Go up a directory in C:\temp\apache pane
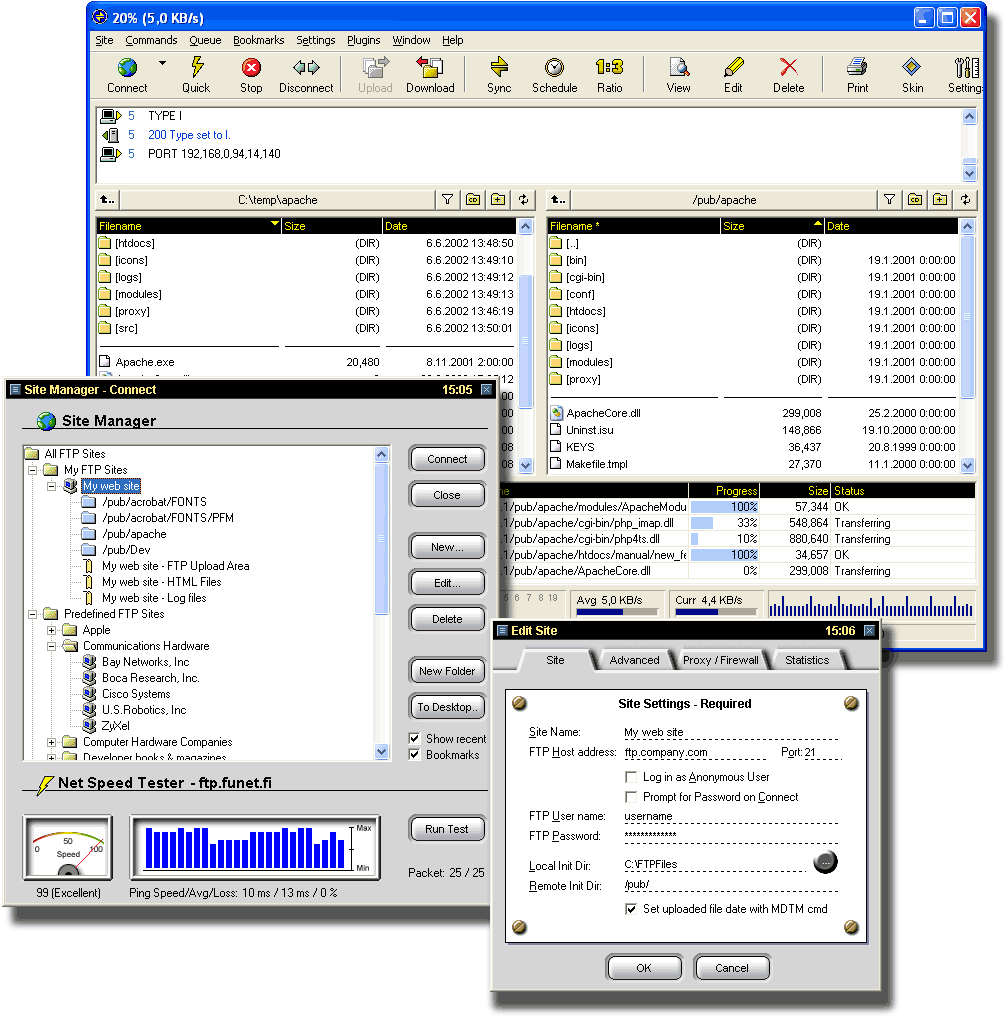Viewport: 1004px width, 1017px height. pos(108,200)
